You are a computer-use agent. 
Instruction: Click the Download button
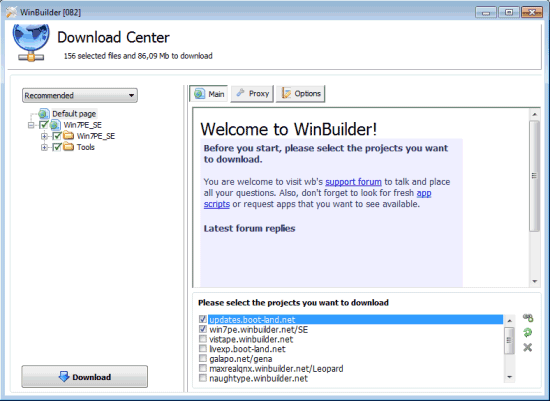click(x=85, y=376)
